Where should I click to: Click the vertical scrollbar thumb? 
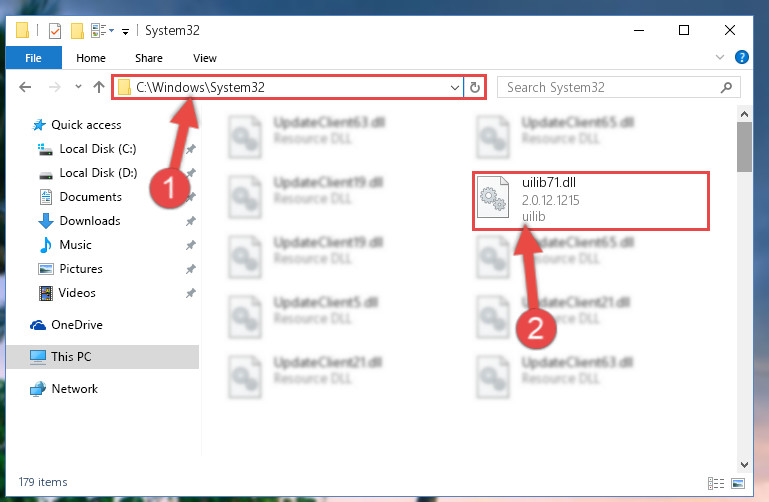[744, 147]
